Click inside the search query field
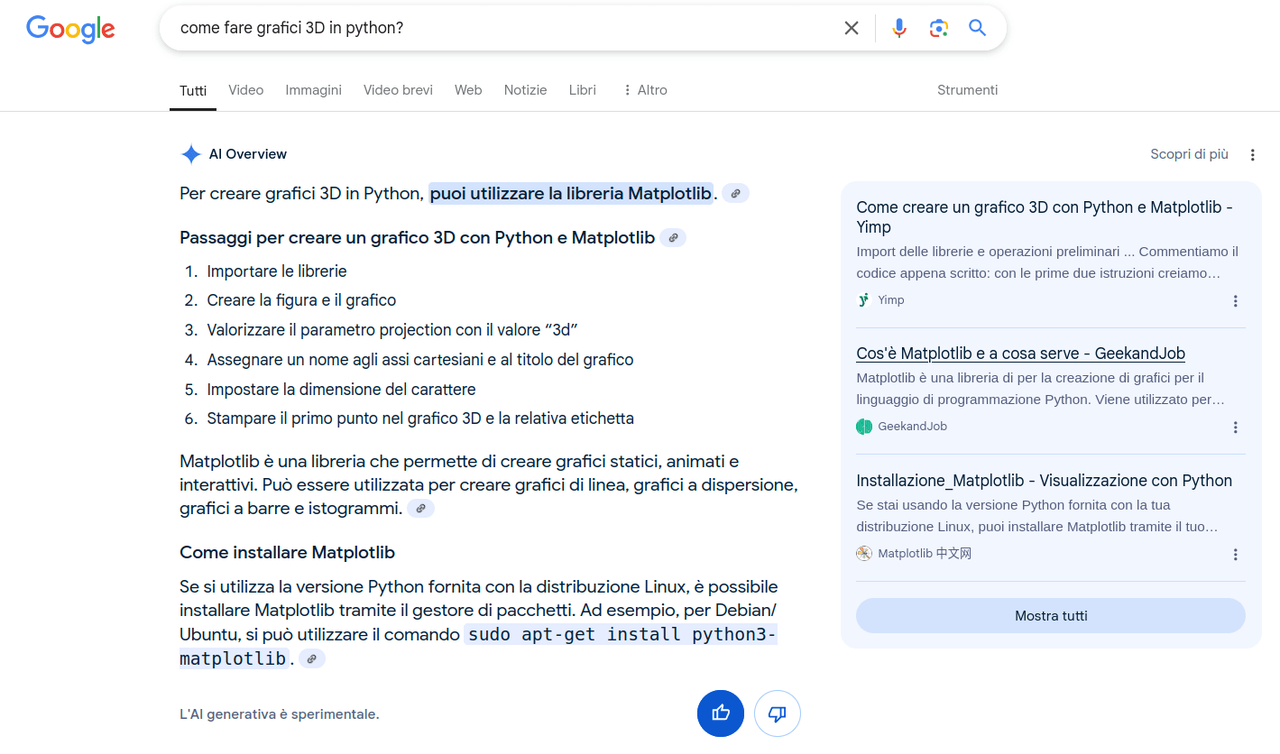This screenshot has height=754, width=1280. 505,28
